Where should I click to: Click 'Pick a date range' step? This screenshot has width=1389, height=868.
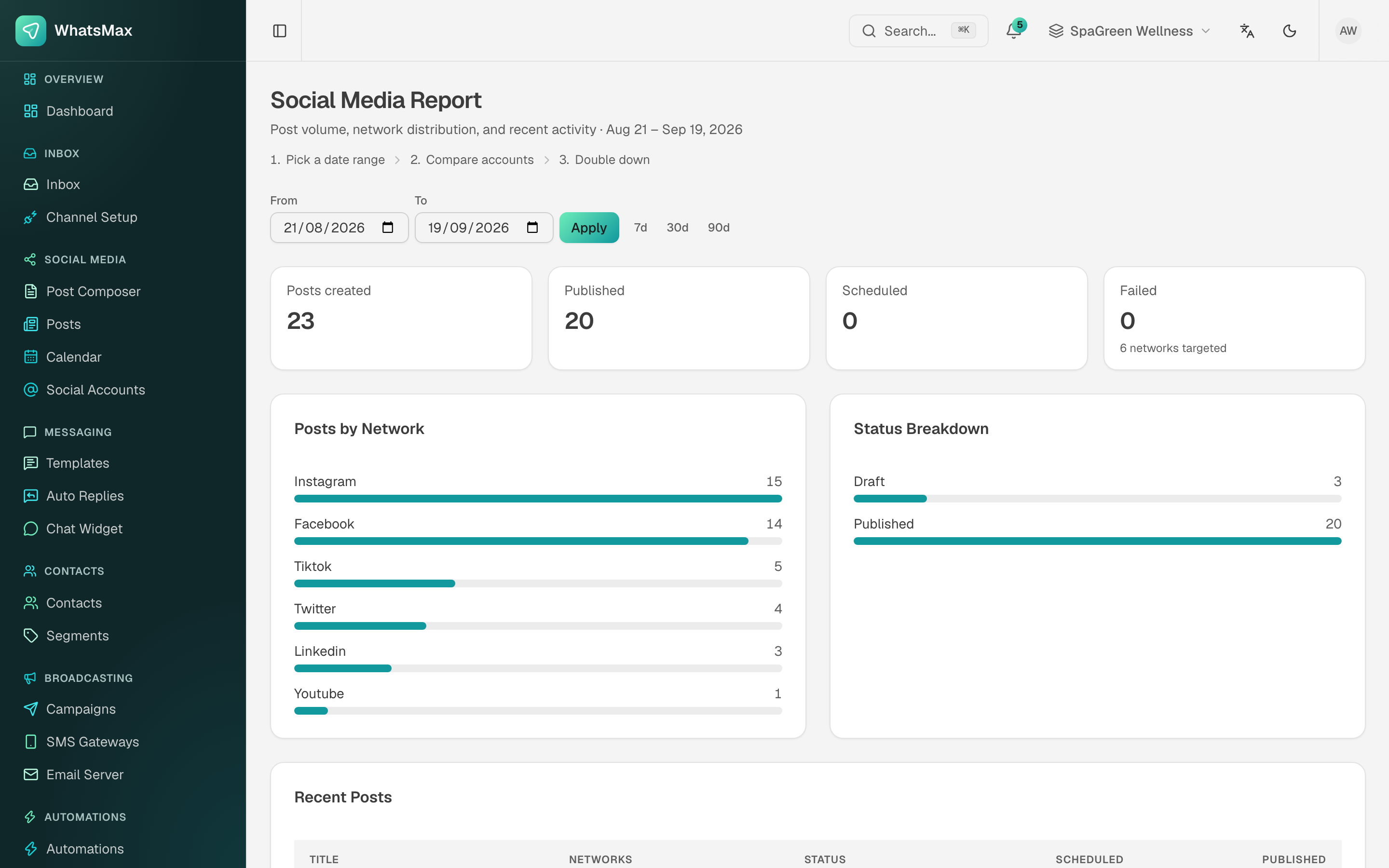click(335, 160)
